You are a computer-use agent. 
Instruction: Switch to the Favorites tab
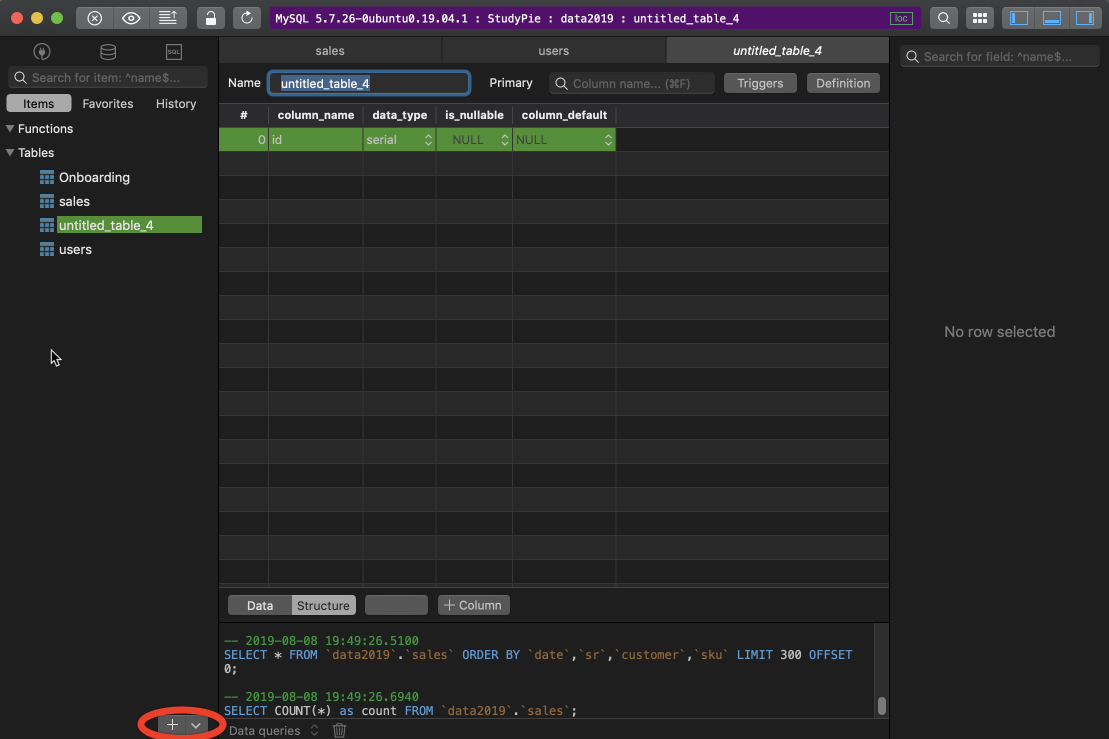pyautogui.click(x=108, y=103)
